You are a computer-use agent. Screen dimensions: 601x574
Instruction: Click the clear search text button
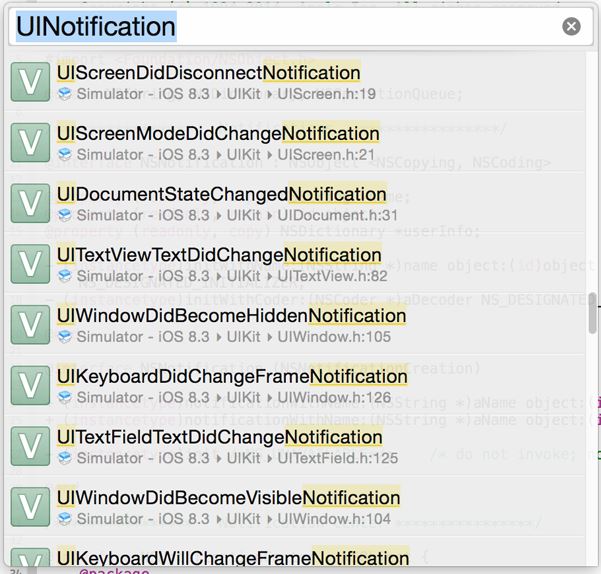pos(571,27)
